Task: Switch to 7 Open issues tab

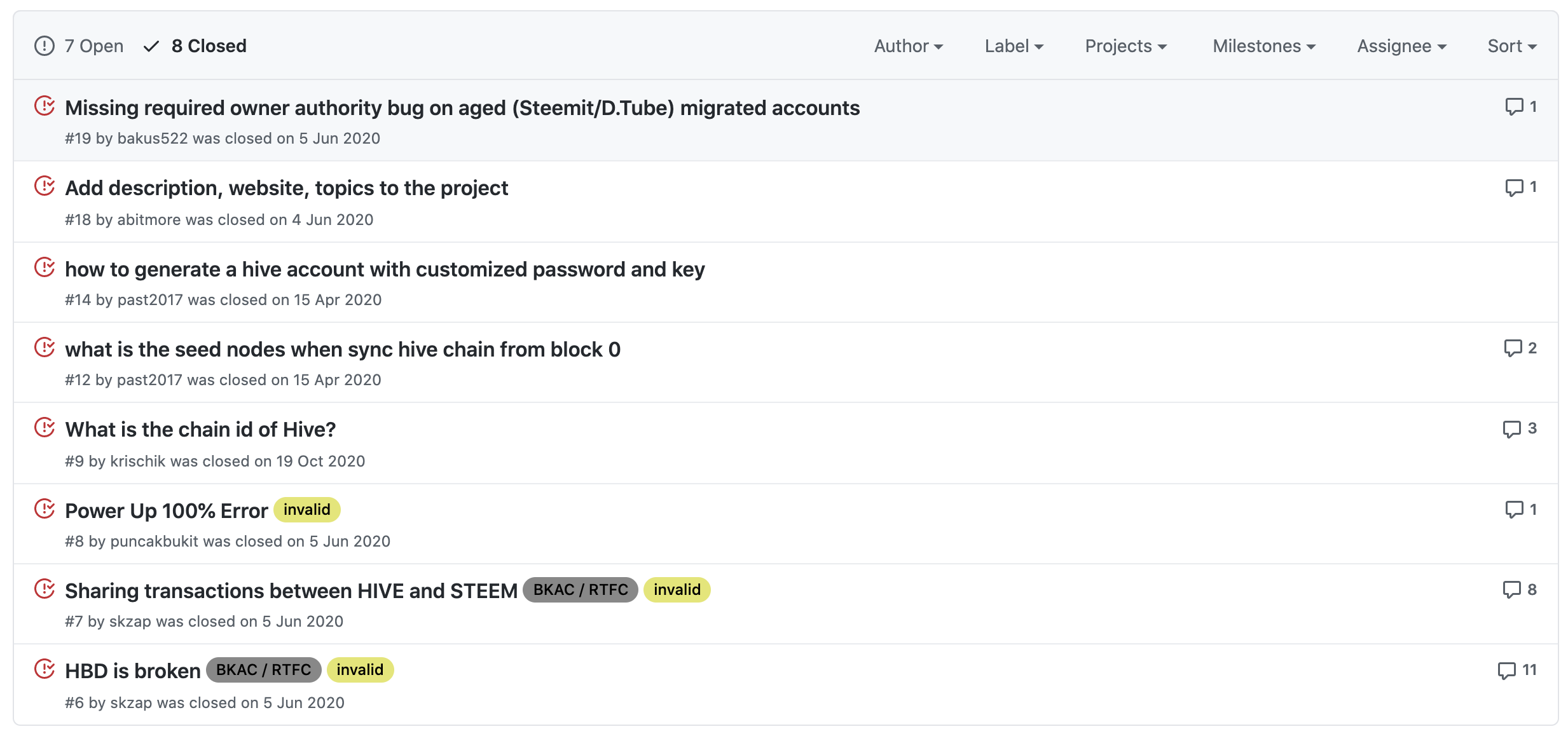Action: tap(93, 46)
